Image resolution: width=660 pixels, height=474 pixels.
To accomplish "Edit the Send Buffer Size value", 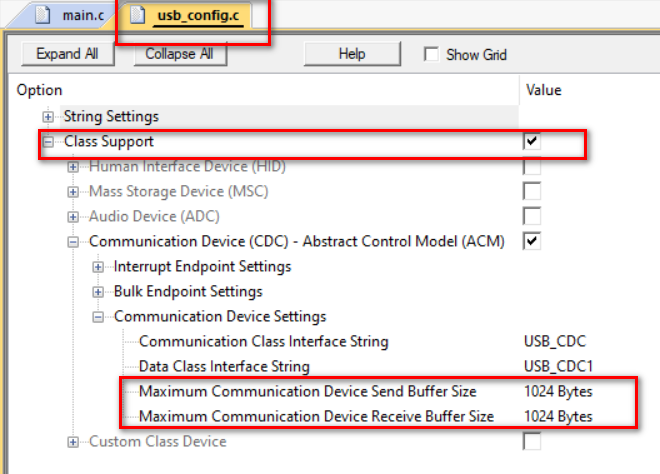I will coord(558,391).
